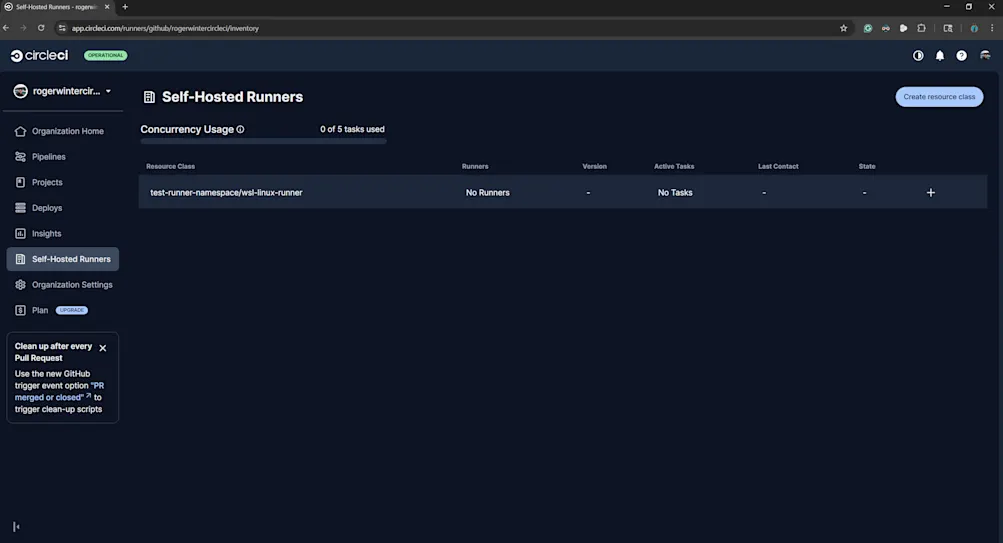1003x543 pixels.
Task: Collapse the sidebar
Action: click(16, 526)
